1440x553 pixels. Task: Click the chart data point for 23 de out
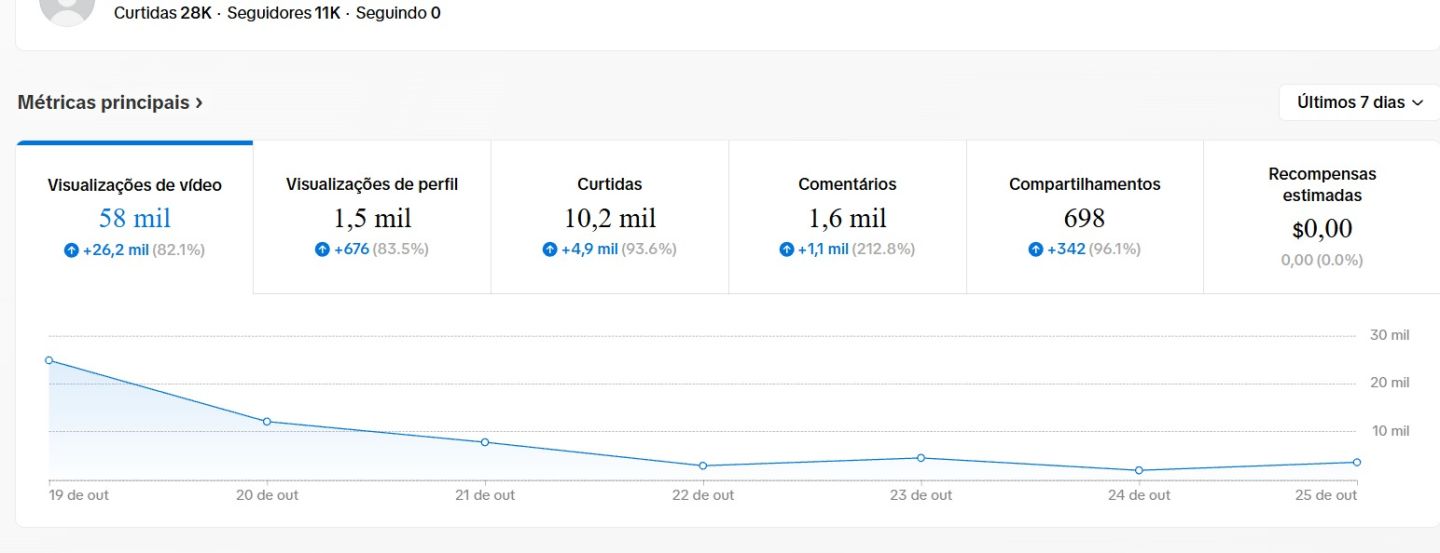pyautogui.click(x=921, y=458)
